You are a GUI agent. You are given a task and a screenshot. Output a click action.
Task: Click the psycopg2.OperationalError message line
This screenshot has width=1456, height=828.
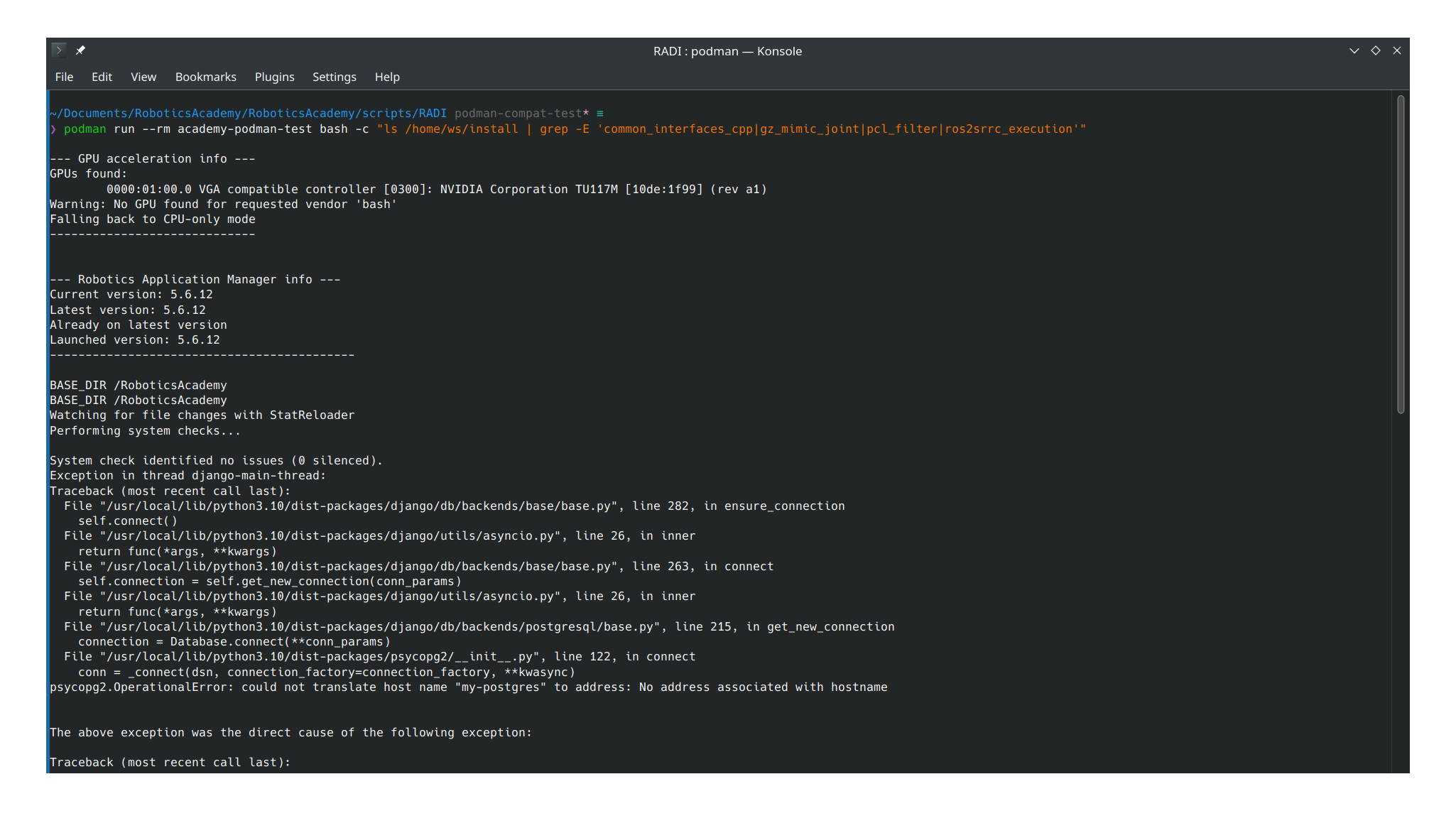click(x=469, y=687)
